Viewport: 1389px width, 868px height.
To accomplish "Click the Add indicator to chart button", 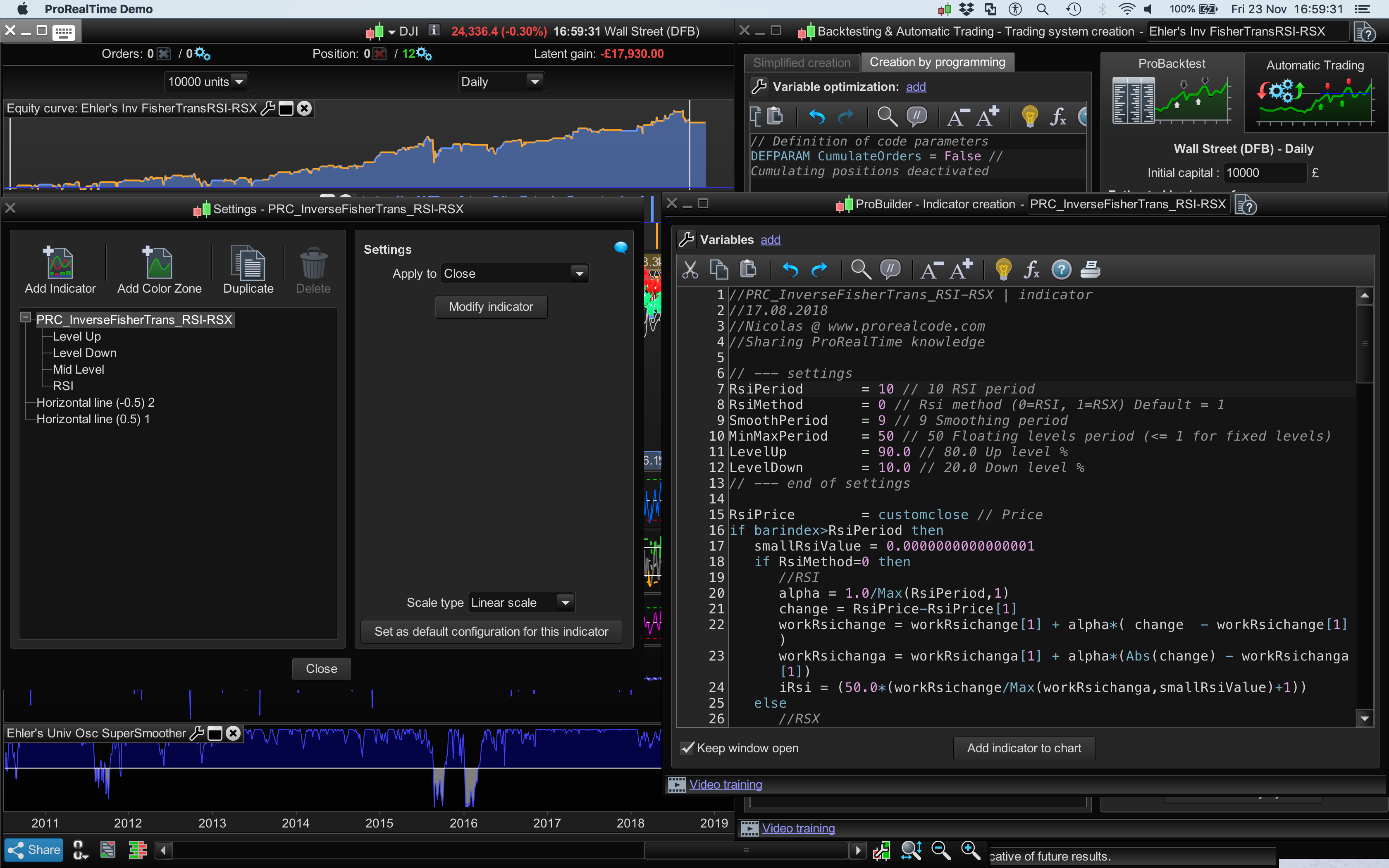I will coord(1024,748).
